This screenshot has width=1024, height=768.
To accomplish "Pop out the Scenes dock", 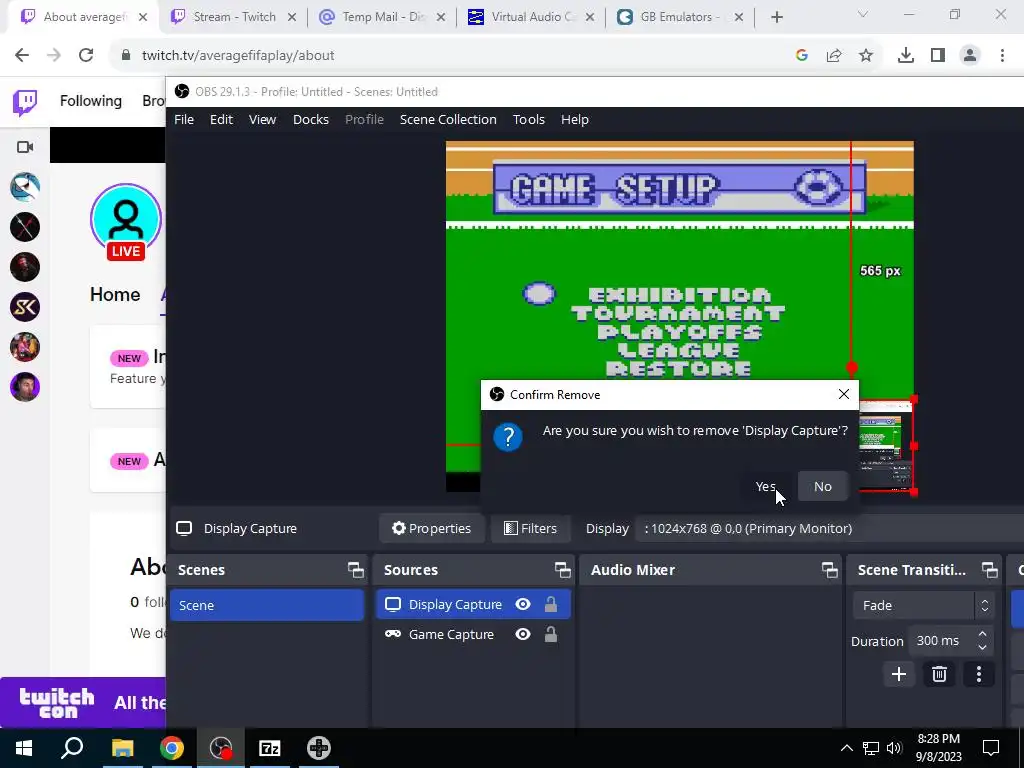I will click(356, 569).
